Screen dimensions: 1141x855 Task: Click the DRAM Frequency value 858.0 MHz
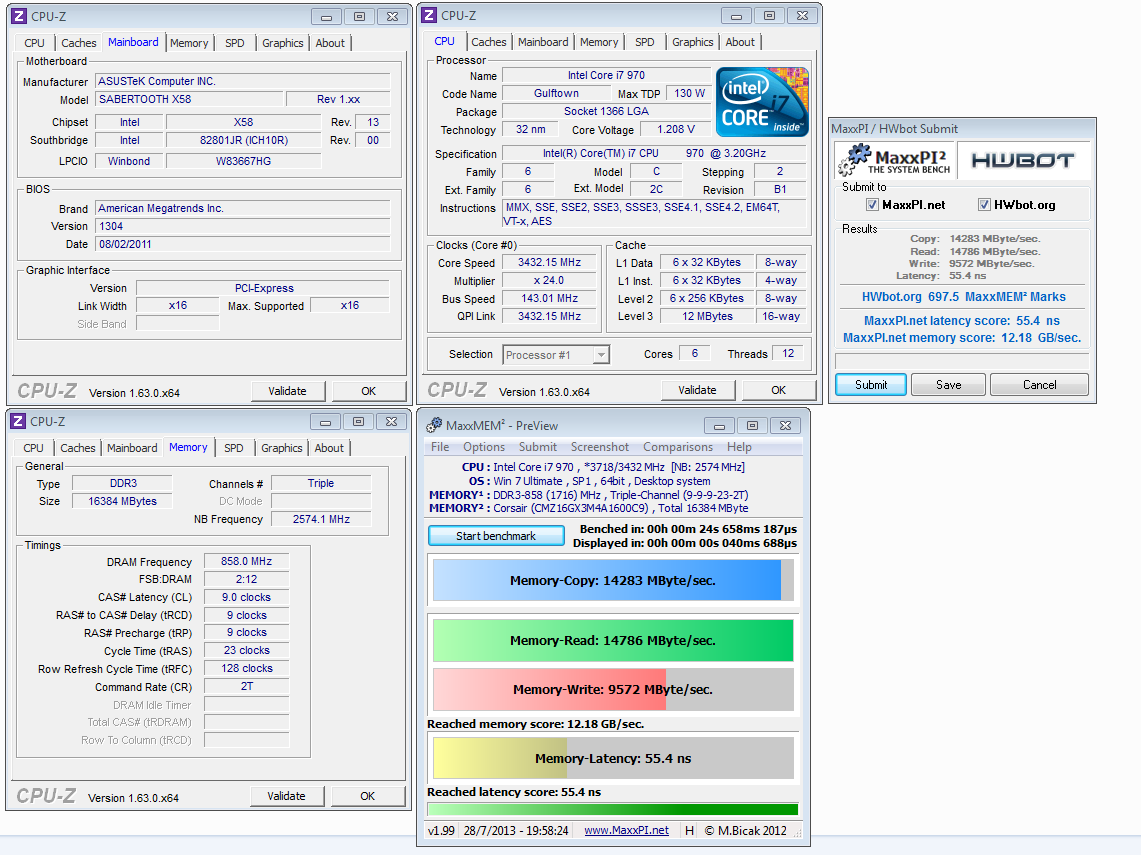click(x=246, y=561)
